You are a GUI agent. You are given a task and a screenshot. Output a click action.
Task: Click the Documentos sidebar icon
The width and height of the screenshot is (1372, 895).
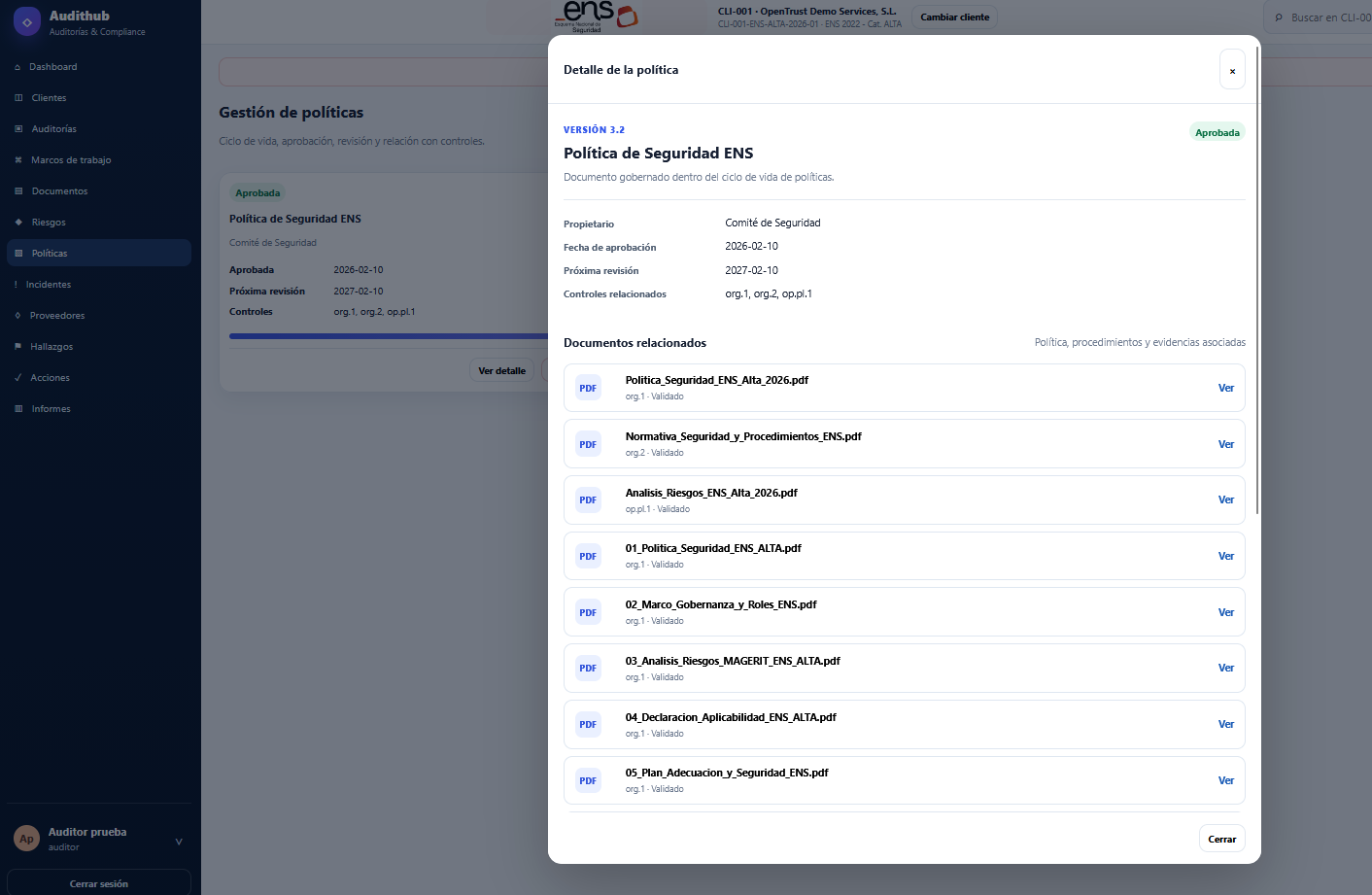tap(18, 191)
